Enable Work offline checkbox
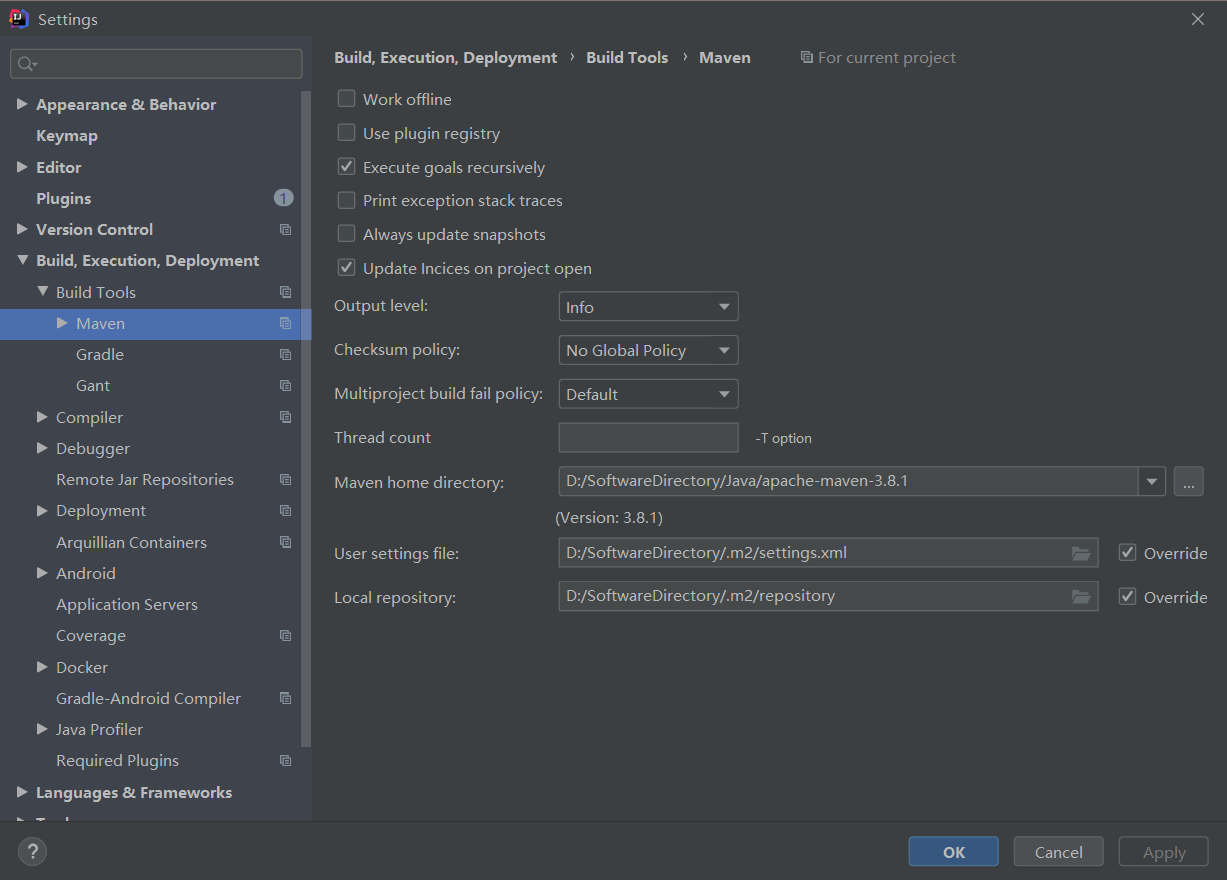The width and height of the screenshot is (1227, 880). 346,99
